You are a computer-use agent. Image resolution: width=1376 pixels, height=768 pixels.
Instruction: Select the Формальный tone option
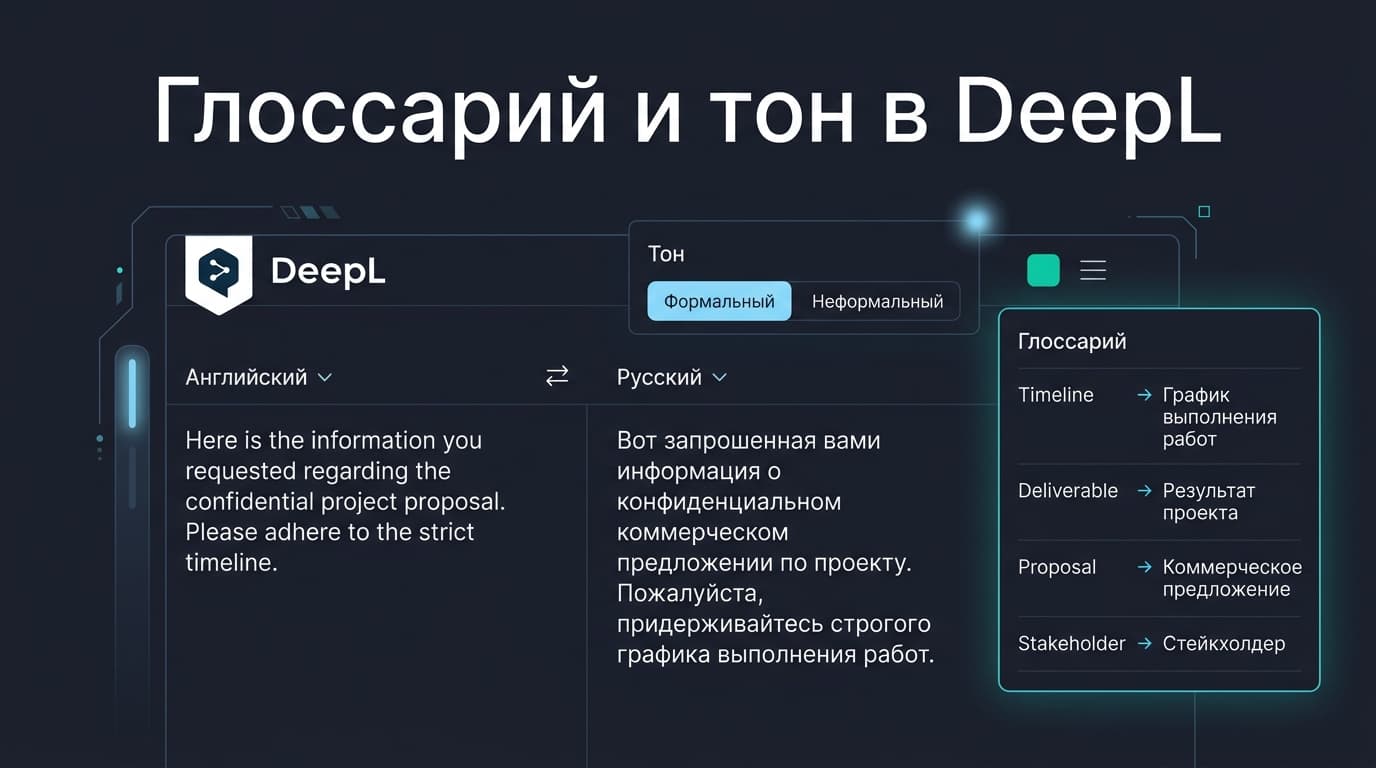(x=719, y=301)
